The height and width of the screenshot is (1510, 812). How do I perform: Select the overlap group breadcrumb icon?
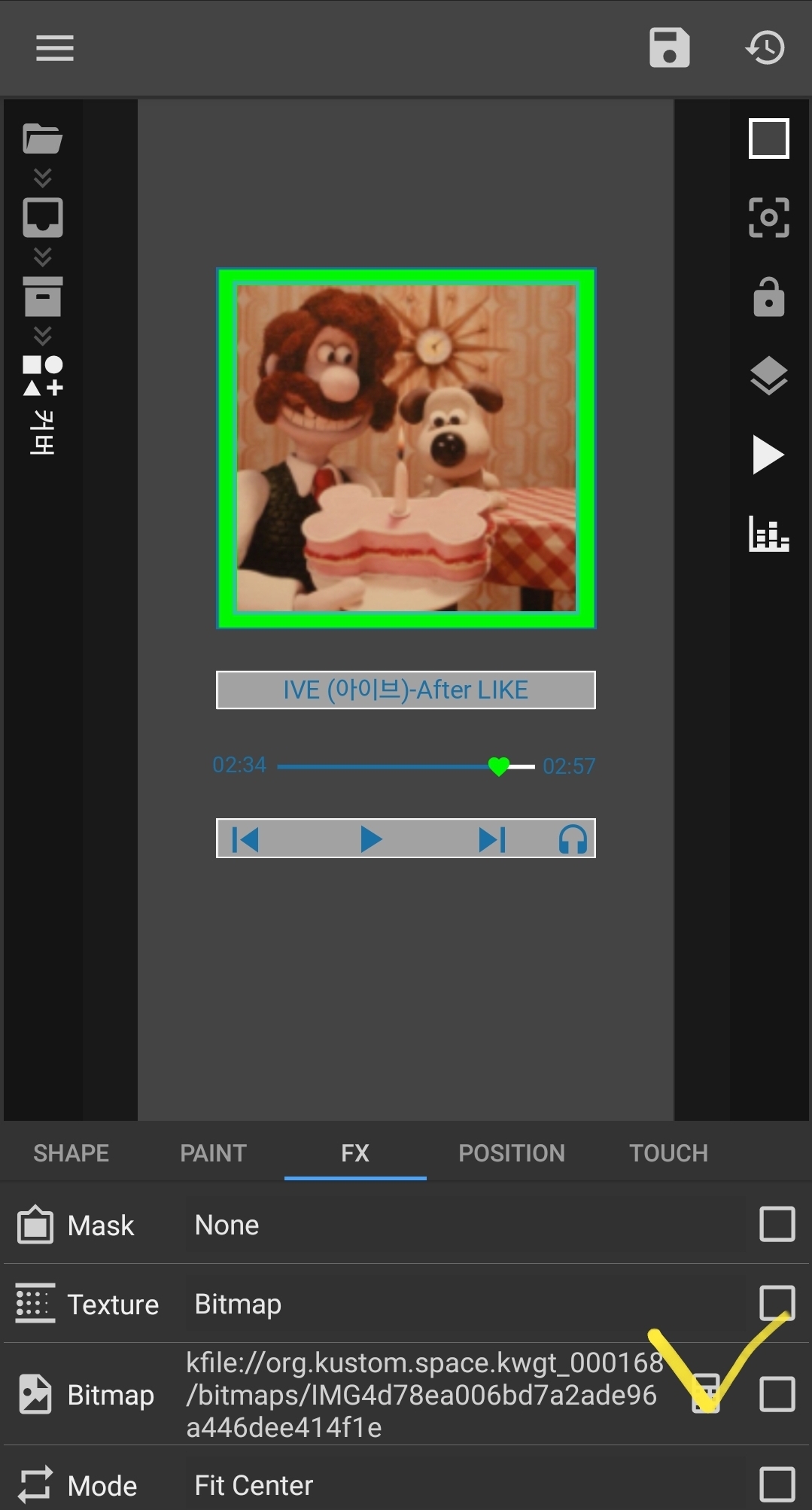[42, 218]
